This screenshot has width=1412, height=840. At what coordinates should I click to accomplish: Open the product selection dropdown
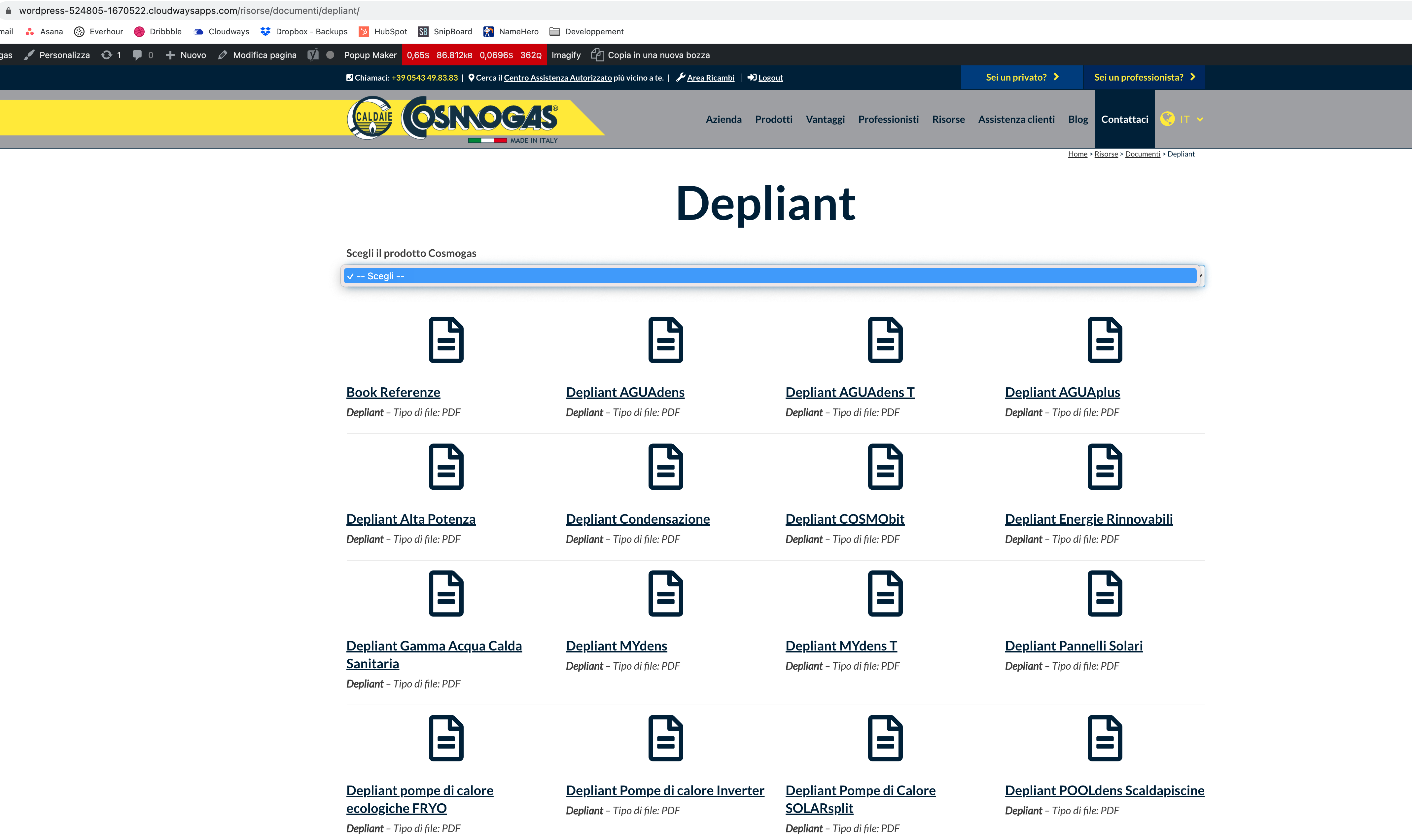click(772, 276)
